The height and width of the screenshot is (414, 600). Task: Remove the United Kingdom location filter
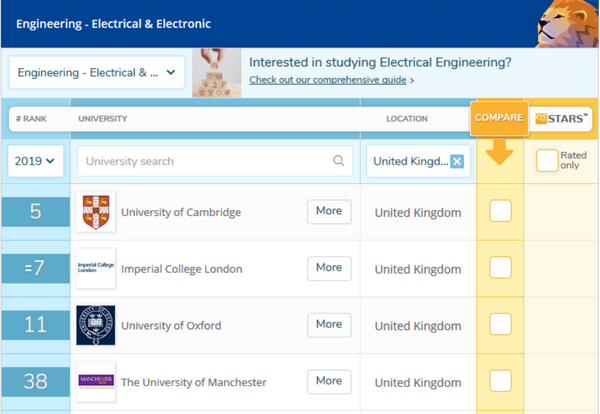coord(457,161)
